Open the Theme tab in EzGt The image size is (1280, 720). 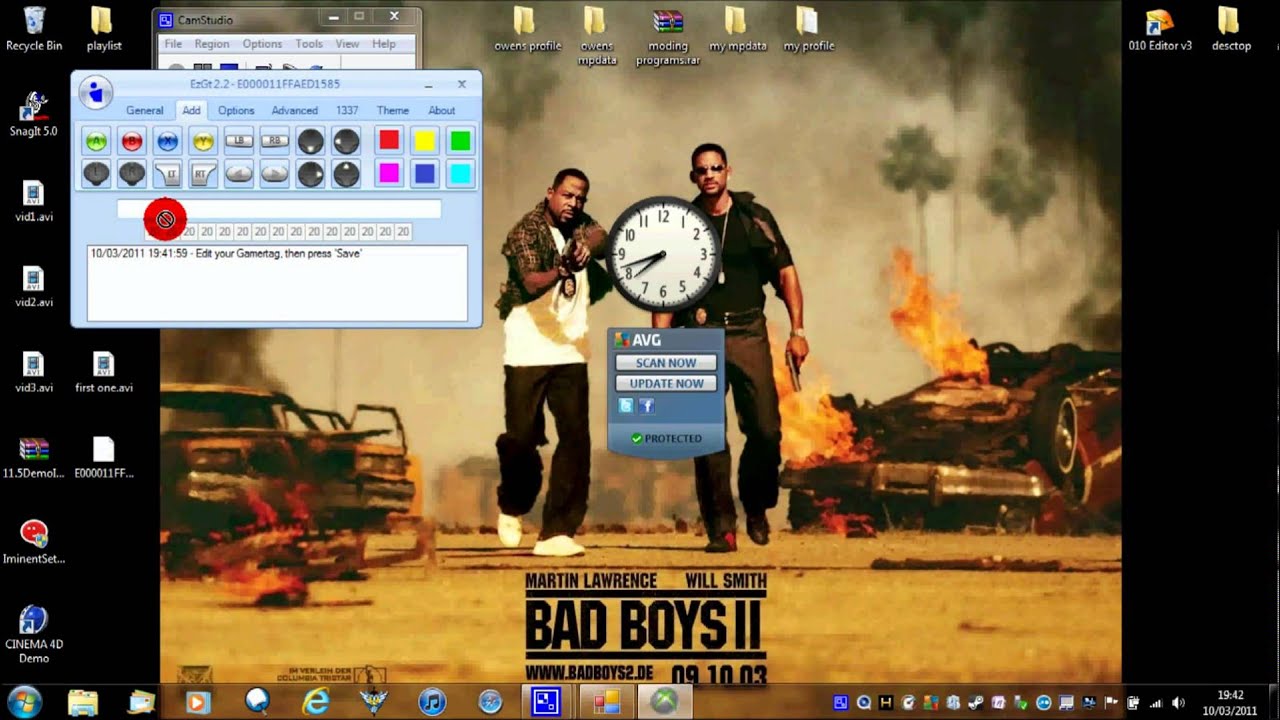click(392, 110)
